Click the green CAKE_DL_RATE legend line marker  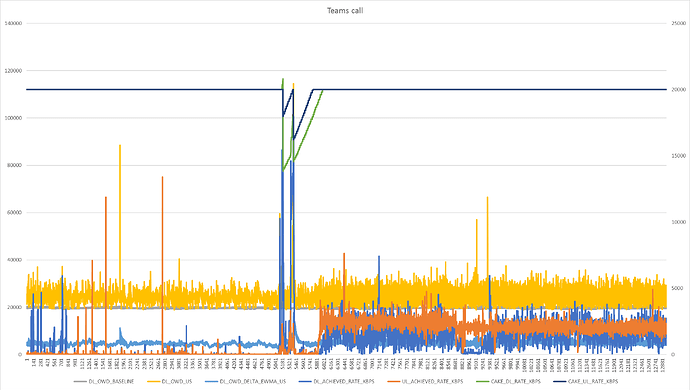tap(482, 381)
